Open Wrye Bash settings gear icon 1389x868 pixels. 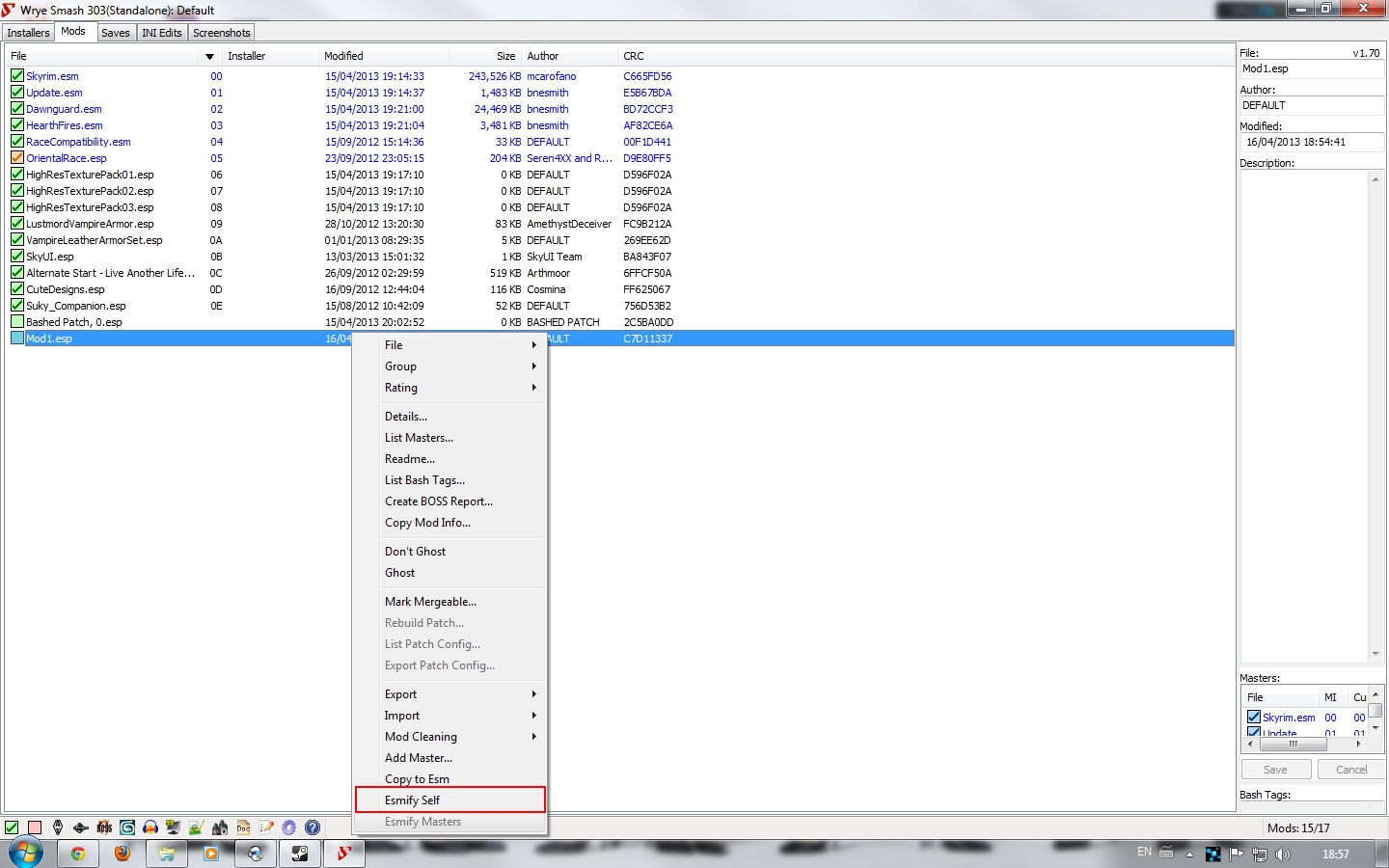click(289, 827)
